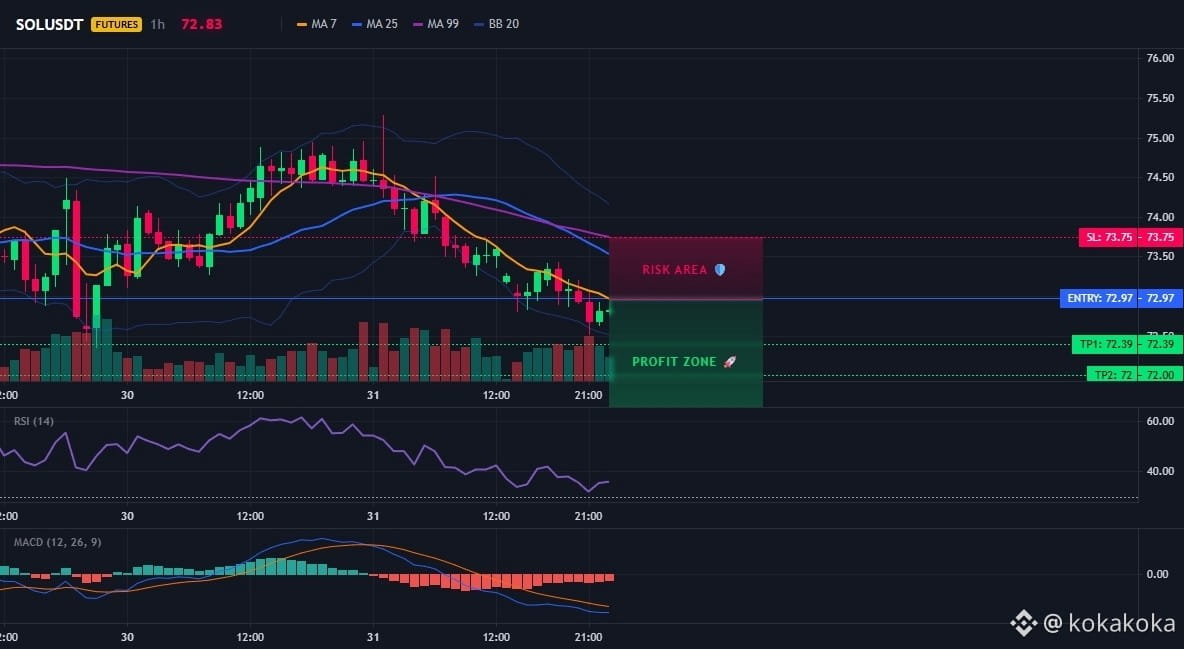1184x649 pixels.
Task: Select the 1h timeframe label
Action: (157, 24)
